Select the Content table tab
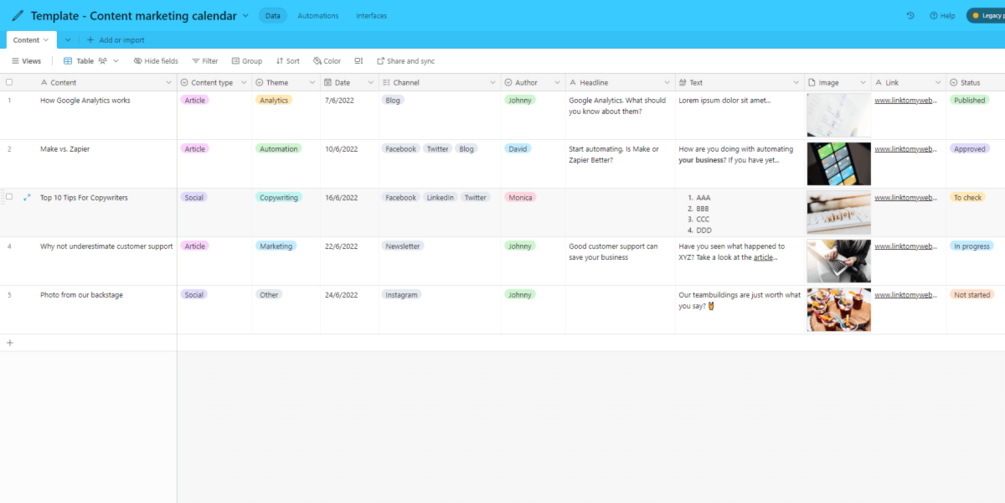 [31, 40]
